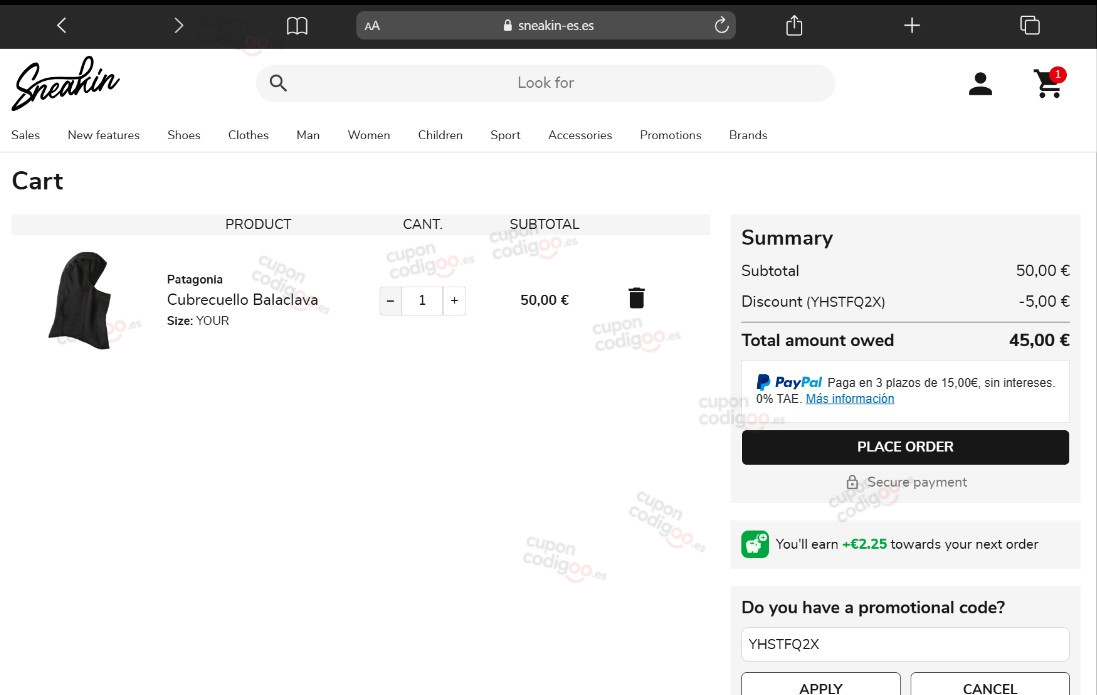Viewport: 1097px width, 695px height.
Task: Click the Do you have a promotional code? heading
Action: [x=873, y=608]
